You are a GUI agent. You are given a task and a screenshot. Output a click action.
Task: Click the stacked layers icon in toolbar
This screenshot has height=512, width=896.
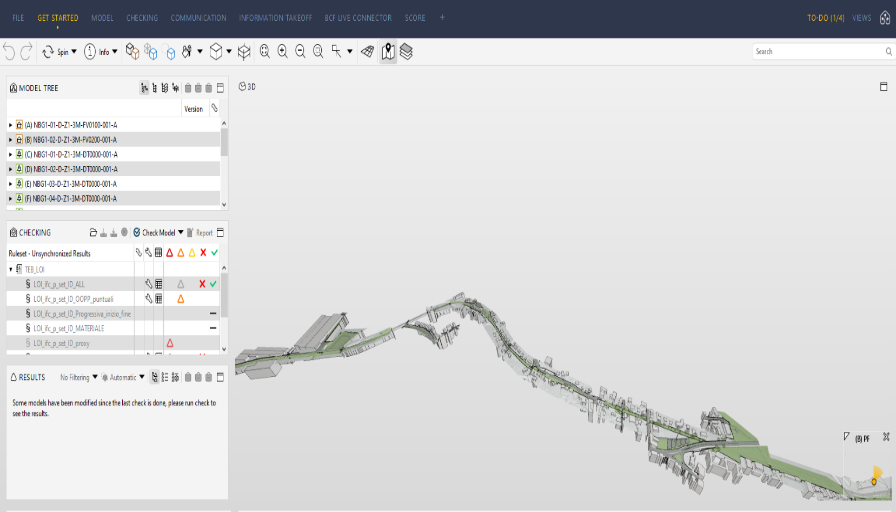406,51
